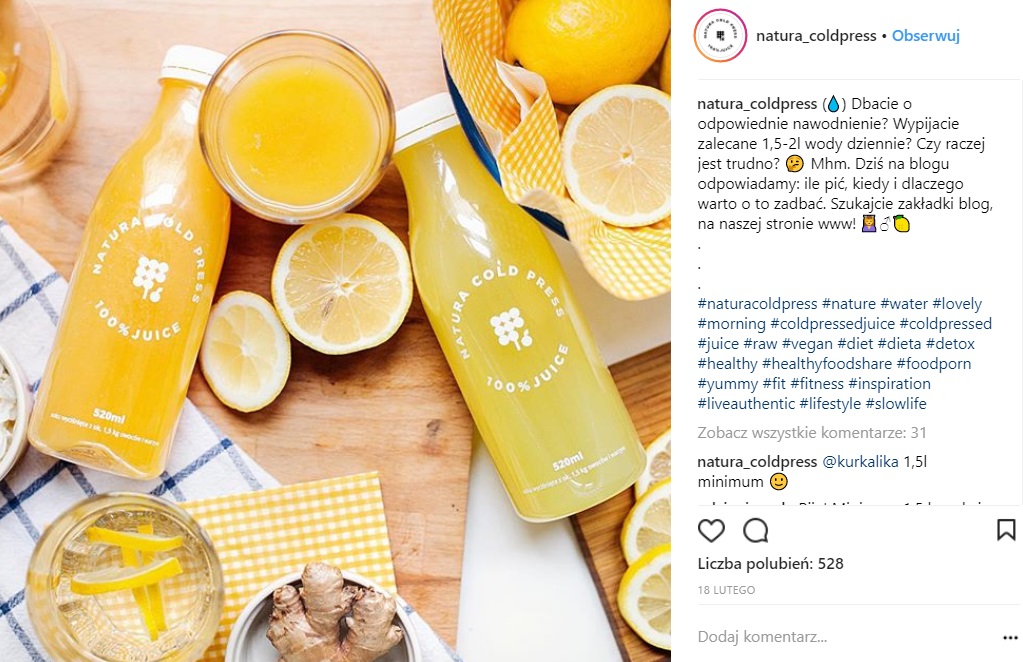Open comments via speech bubble icon
Viewport: 1023px width, 662px height.
point(756,531)
